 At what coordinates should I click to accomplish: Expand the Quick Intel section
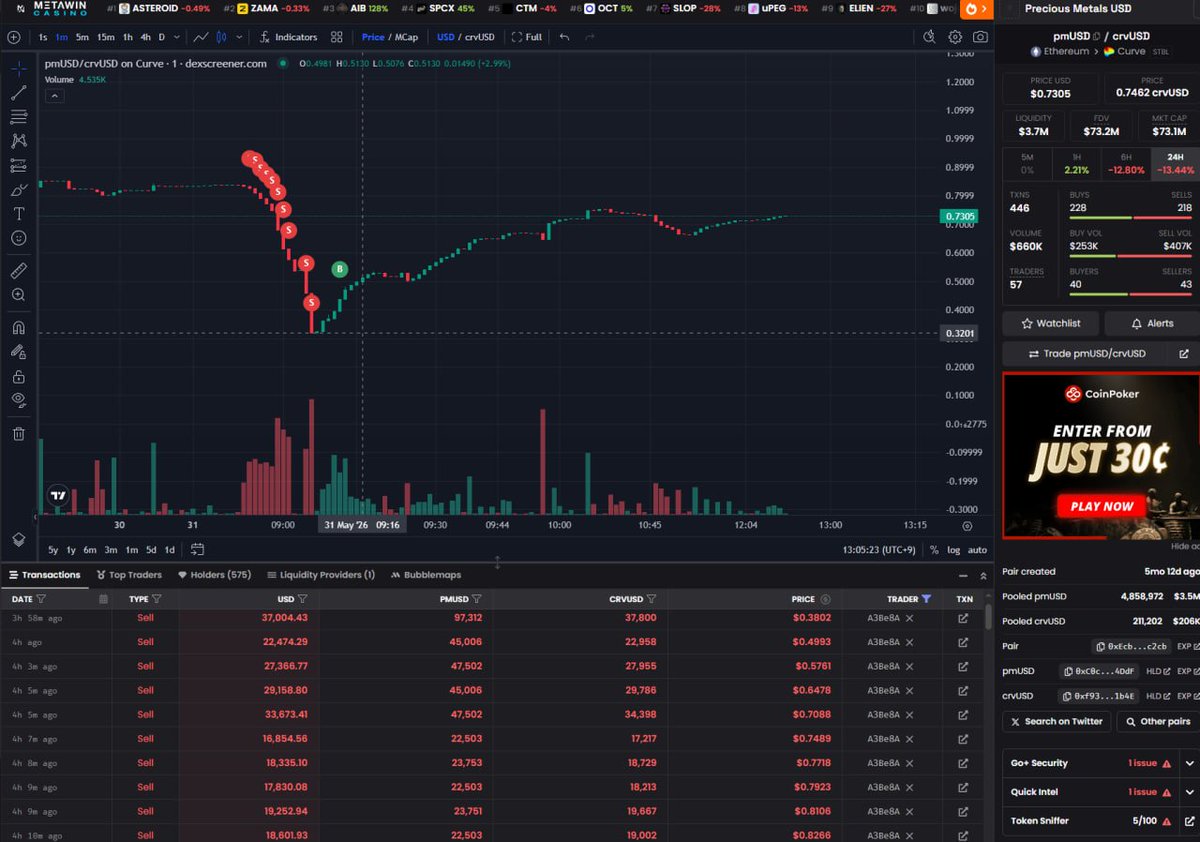click(1189, 792)
